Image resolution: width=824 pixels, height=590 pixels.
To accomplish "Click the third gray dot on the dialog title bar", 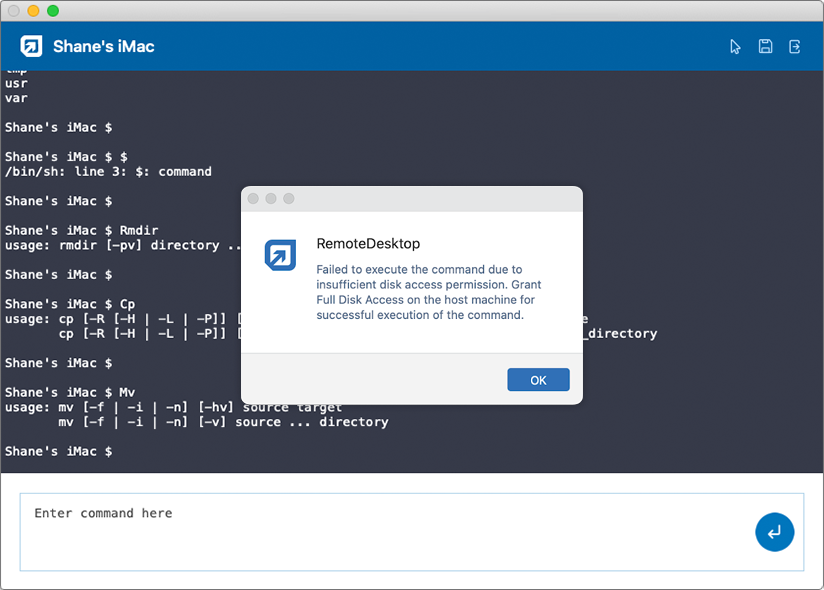I will [x=289, y=199].
